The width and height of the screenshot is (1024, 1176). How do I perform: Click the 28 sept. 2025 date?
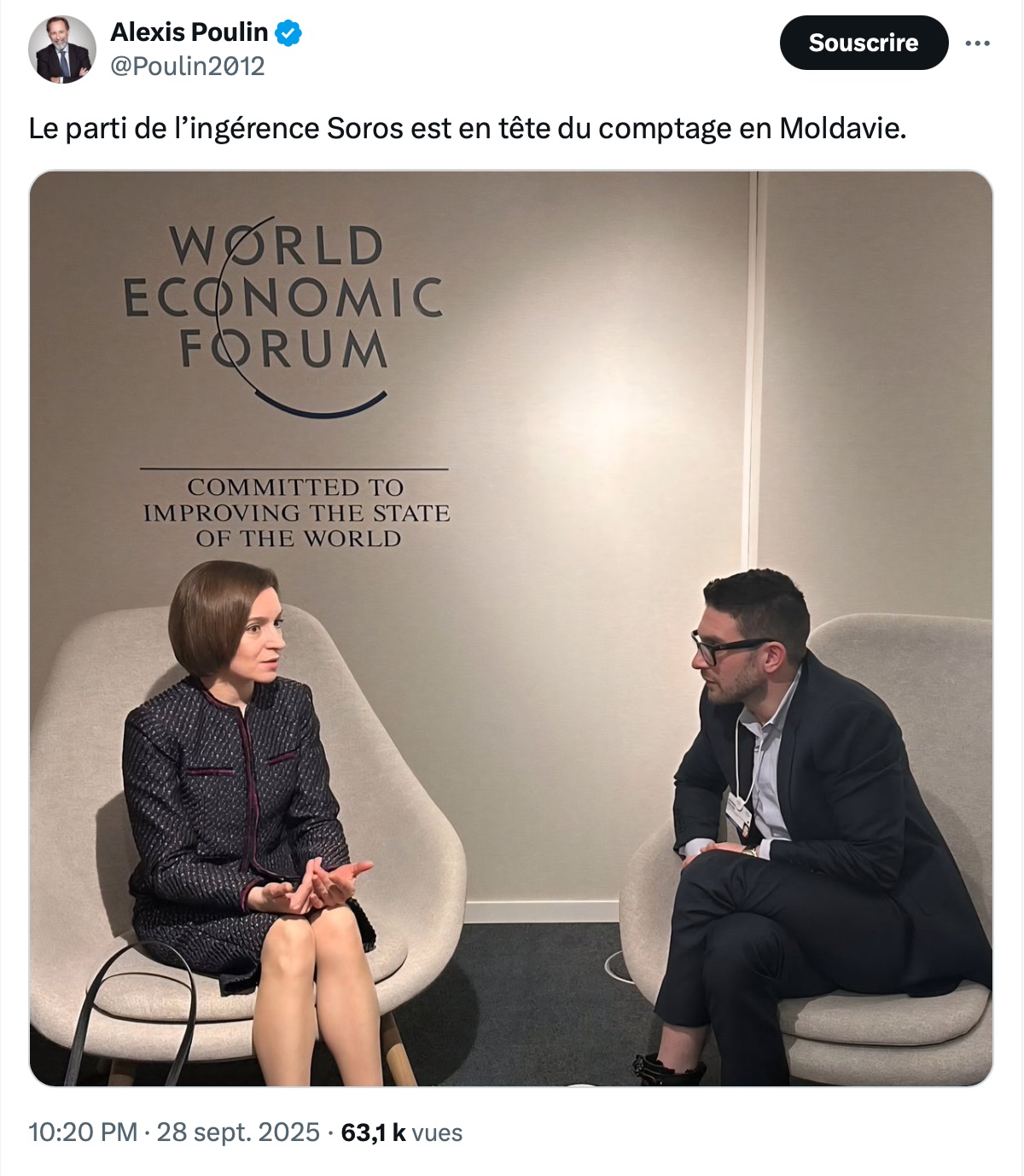[238, 1132]
